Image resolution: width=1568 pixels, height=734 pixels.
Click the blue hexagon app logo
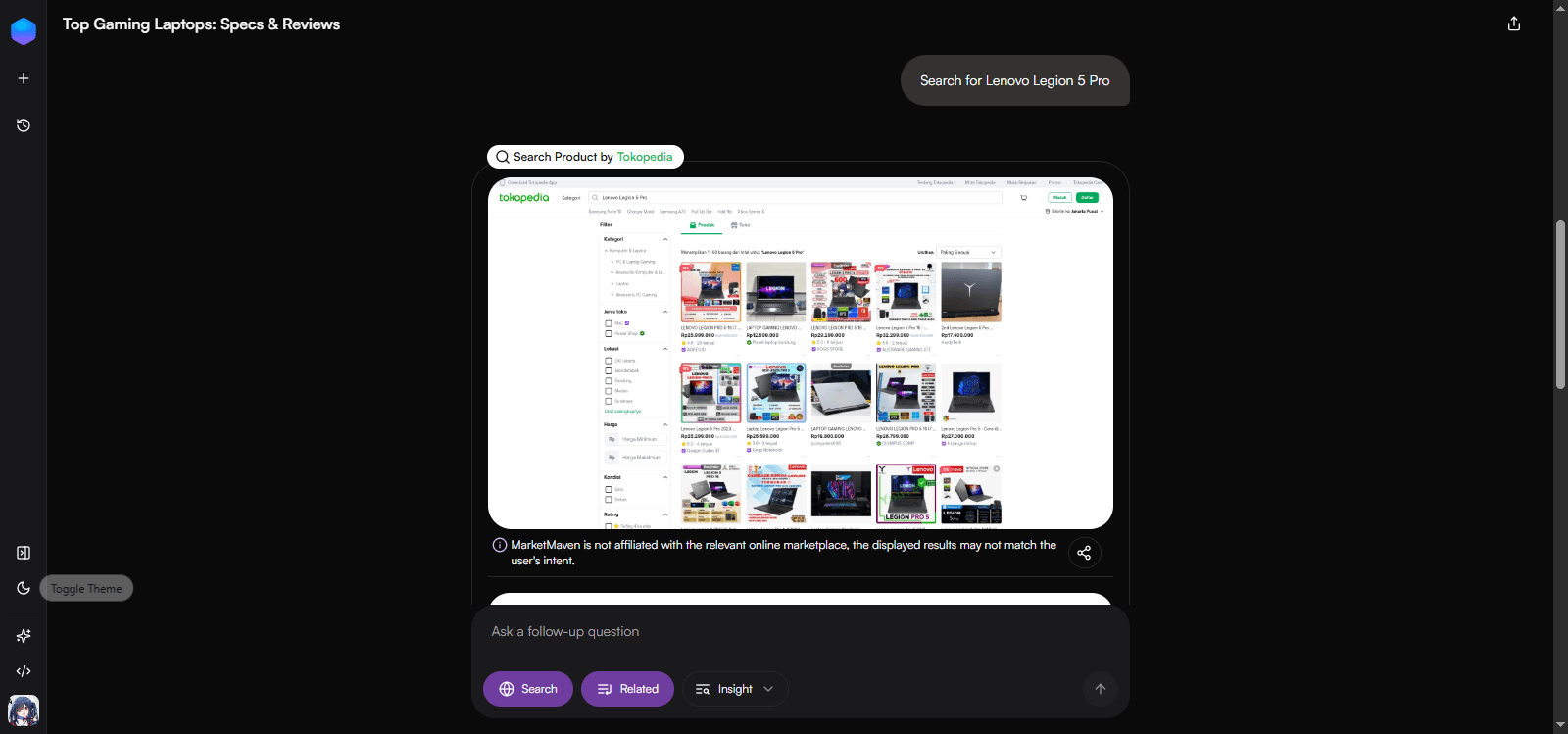[24, 31]
